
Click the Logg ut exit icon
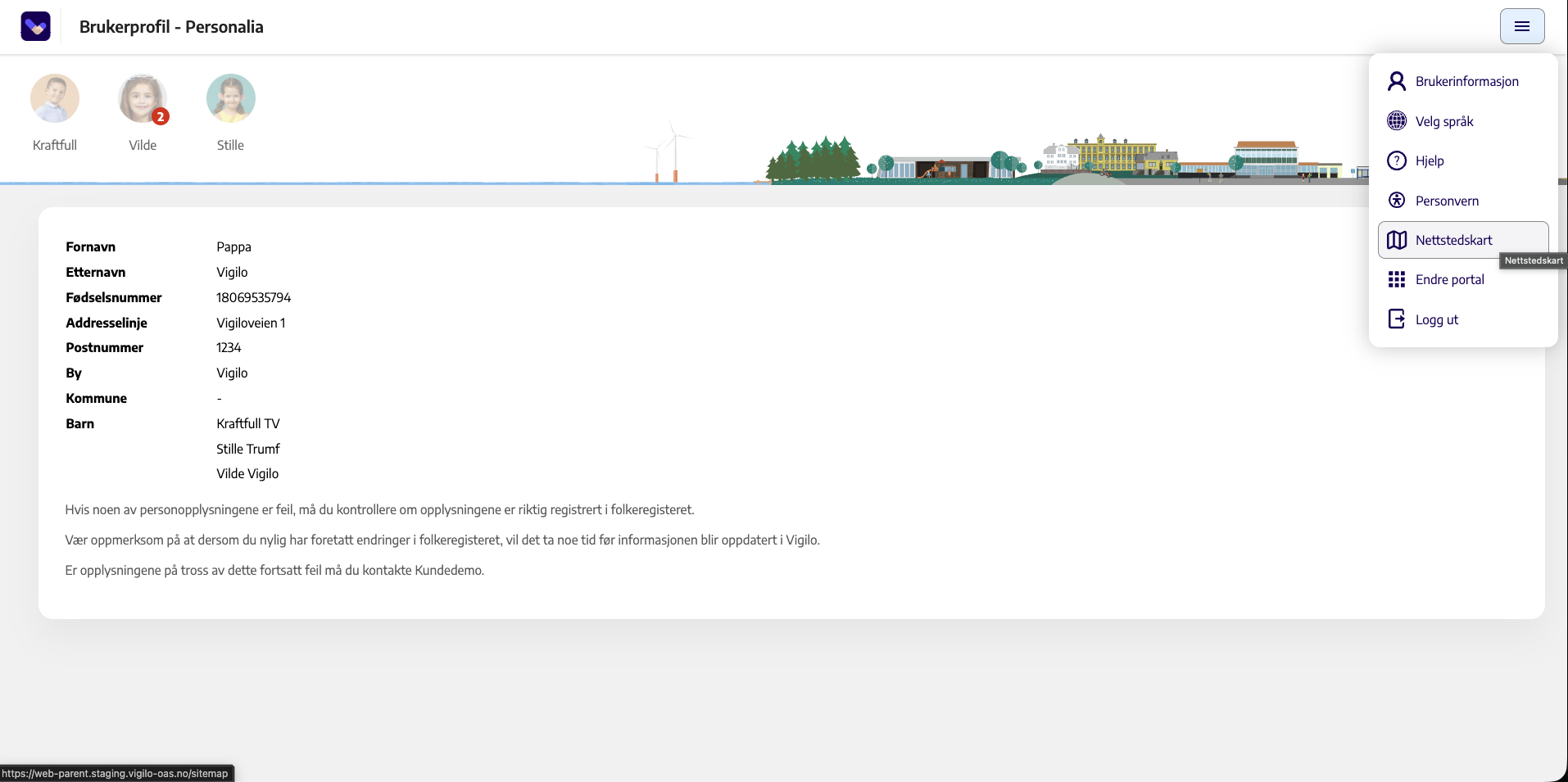(1397, 319)
